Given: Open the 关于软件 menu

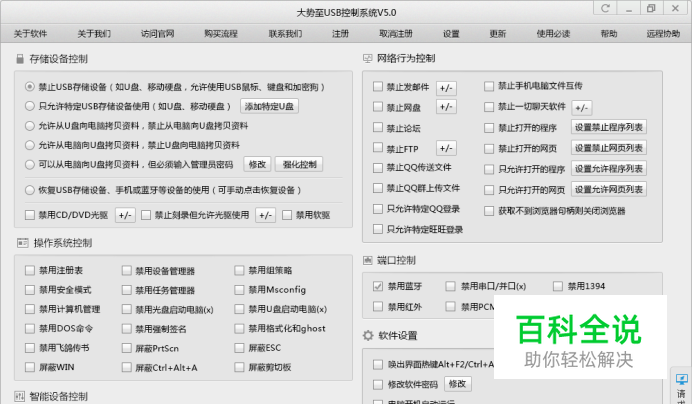Looking at the screenshot, I should point(30,34).
